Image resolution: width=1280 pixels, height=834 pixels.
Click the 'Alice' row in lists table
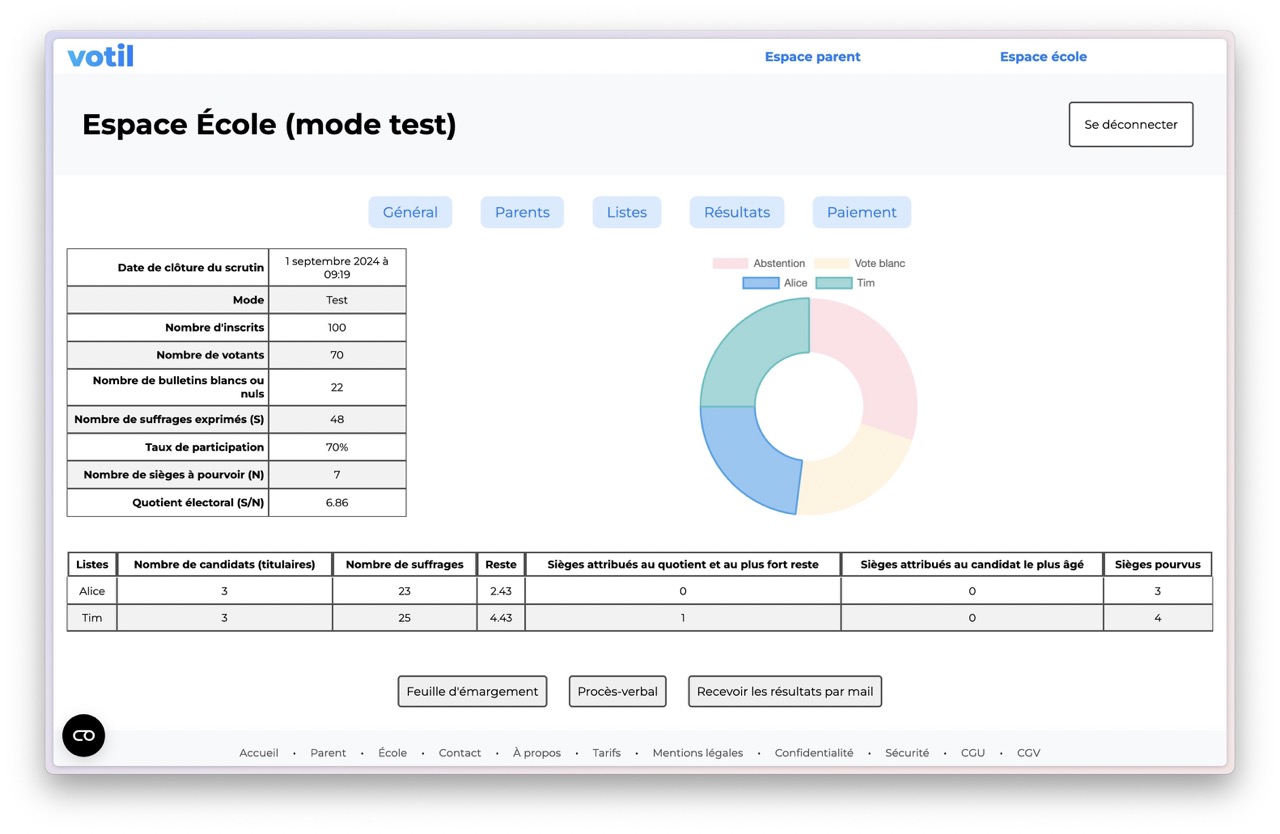[x=640, y=591]
